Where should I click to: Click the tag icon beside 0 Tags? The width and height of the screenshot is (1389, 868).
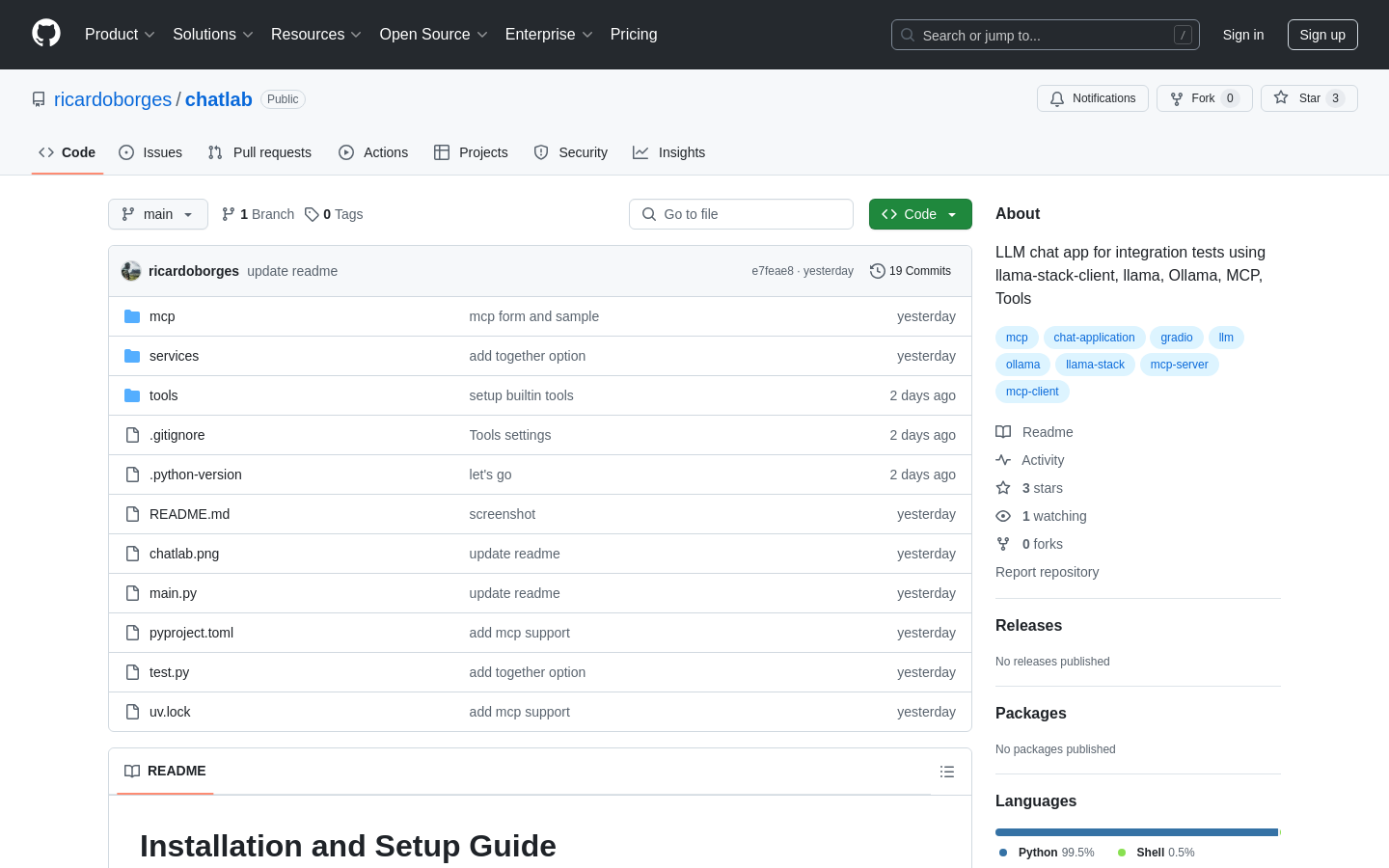pos(312,214)
